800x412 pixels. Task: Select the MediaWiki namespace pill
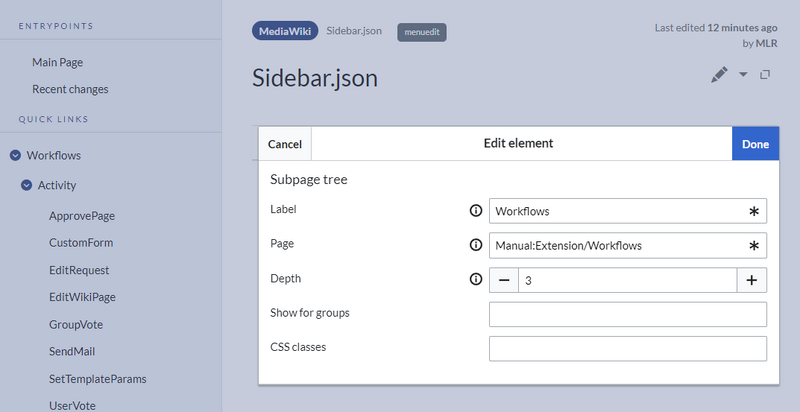coord(285,31)
